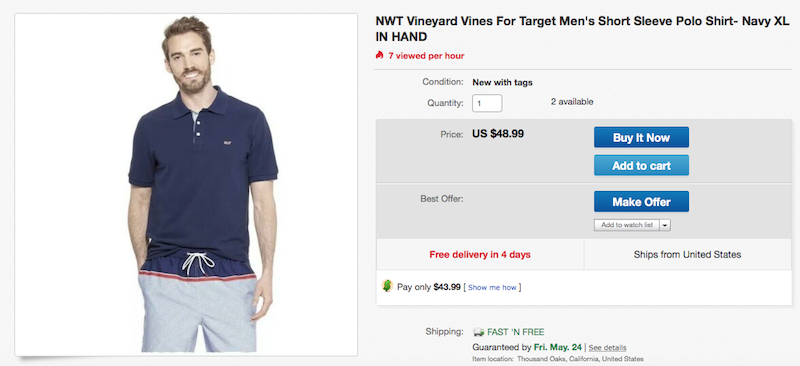This screenshot has width=800, height=366.
Task: Add the polo shirt to cart
Action: tap(641, 165)
